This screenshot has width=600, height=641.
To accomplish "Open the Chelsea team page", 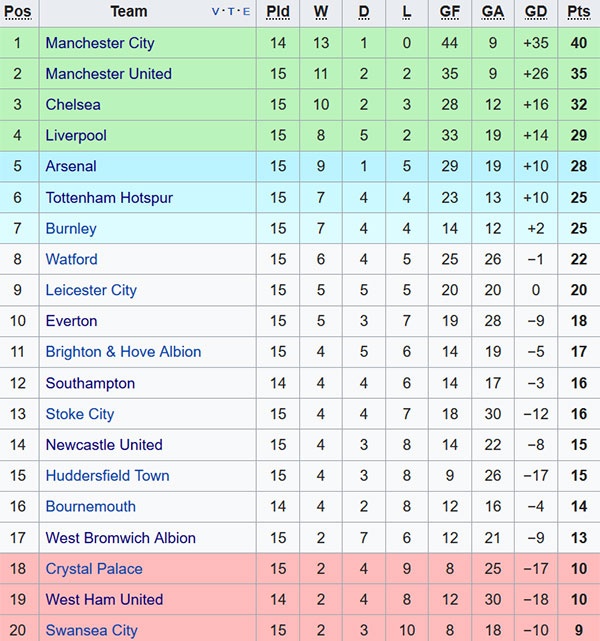I will [73, 105].
